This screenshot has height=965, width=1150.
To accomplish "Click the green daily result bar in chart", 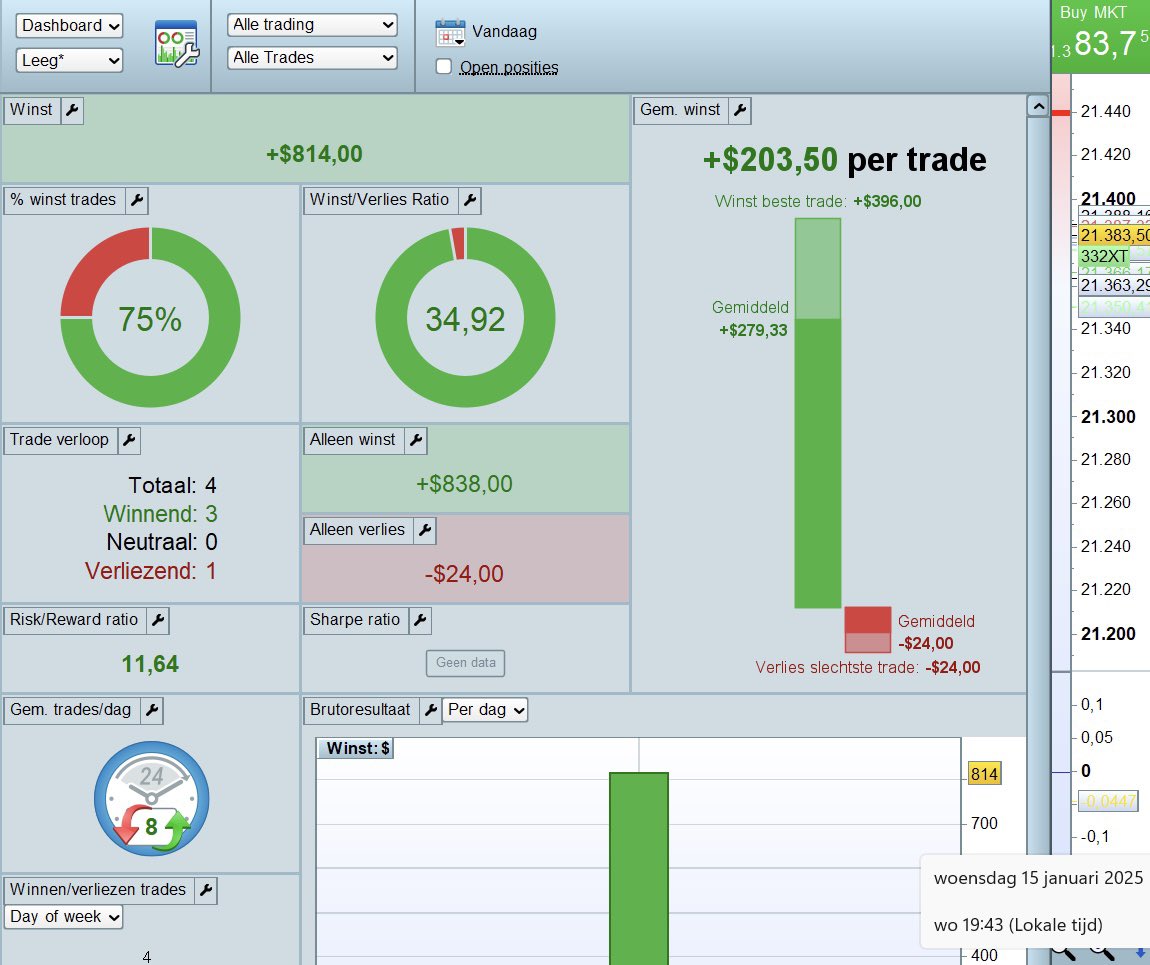I will tap(639, 868).
